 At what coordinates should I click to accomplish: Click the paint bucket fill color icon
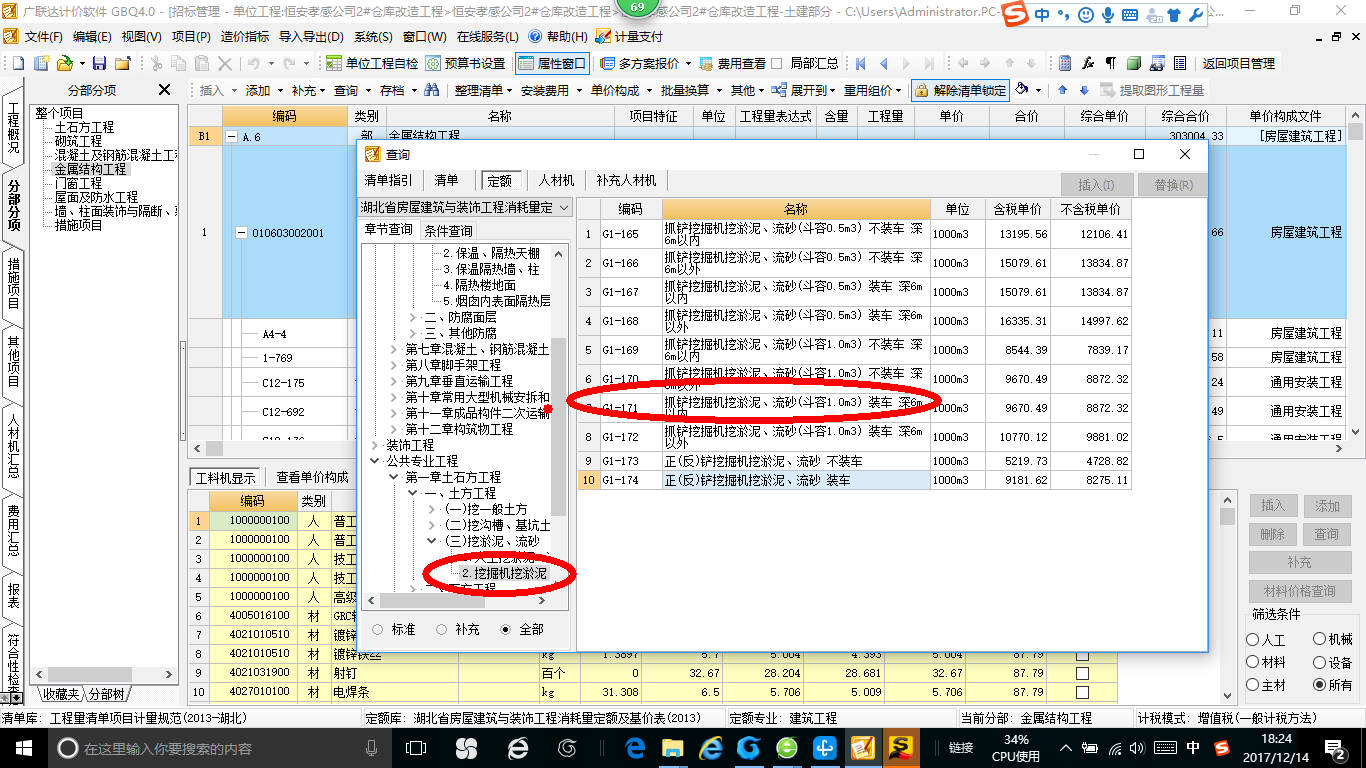tap(1023, 90)
